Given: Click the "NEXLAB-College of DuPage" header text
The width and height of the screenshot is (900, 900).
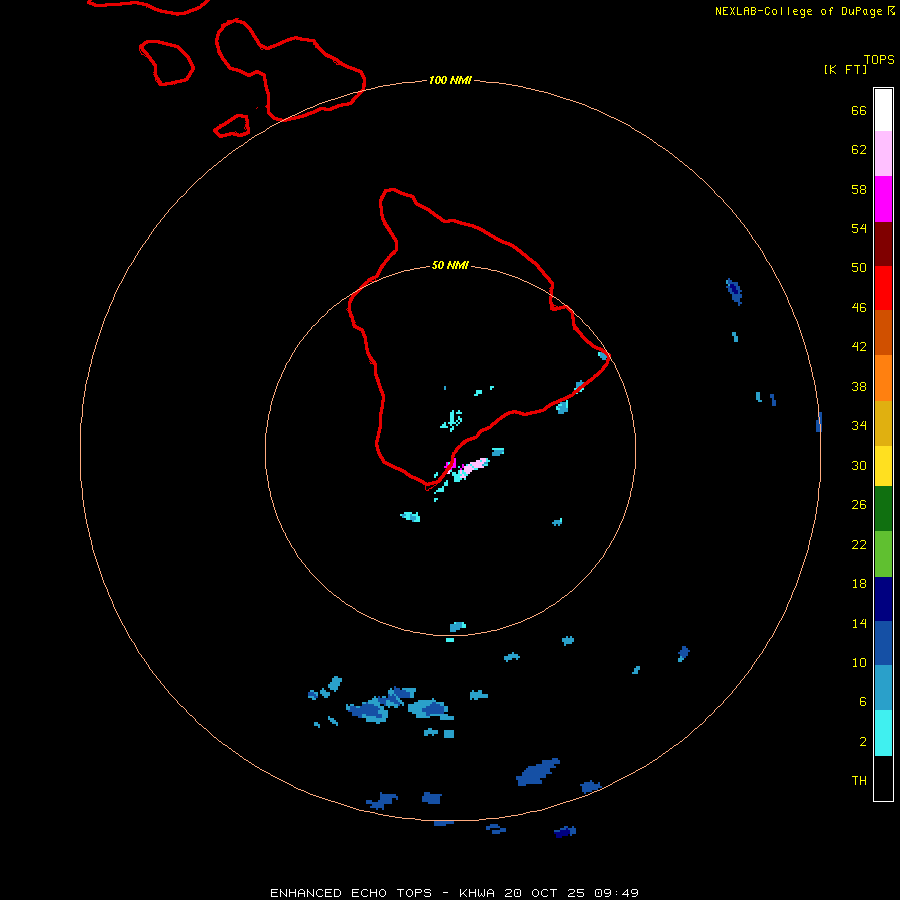Looking at the screenshot, I should (799, 11).
